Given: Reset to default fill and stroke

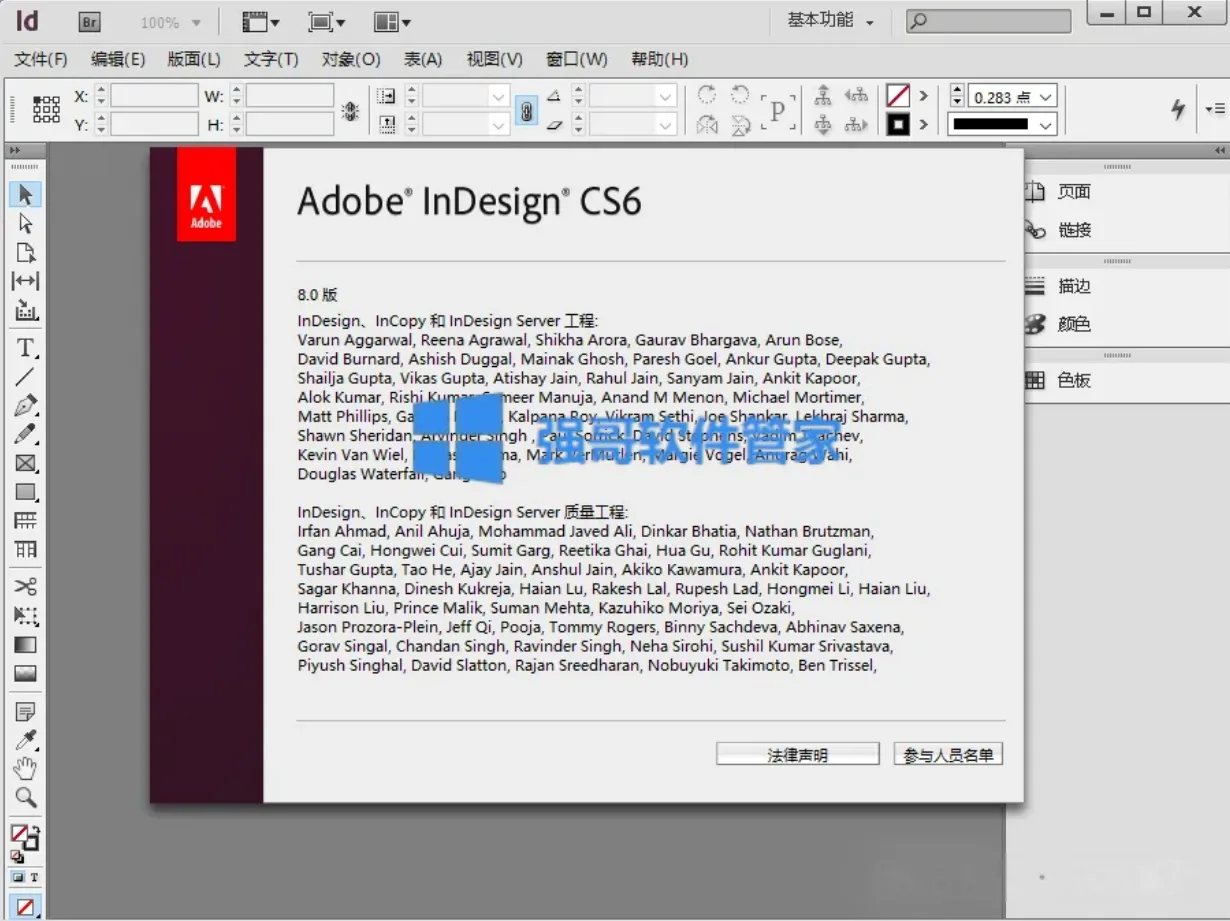Looking at the screenshot, I should [16, 856].
